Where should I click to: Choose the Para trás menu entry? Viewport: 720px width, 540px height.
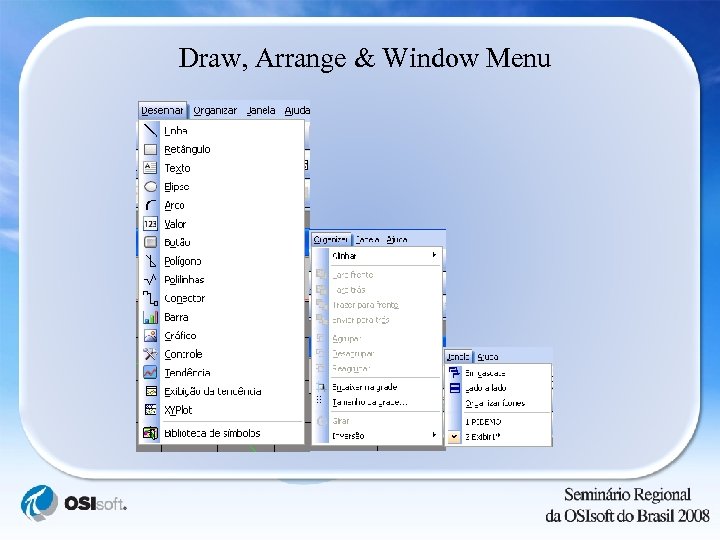(x=377, y=290)
